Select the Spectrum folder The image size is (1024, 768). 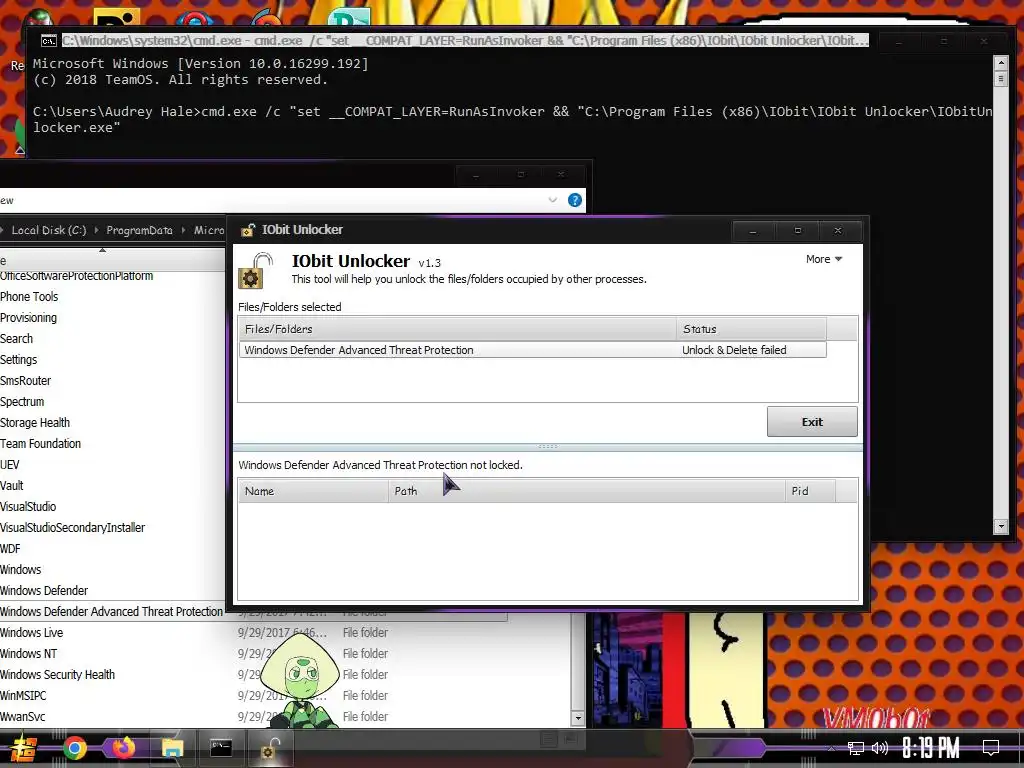[x=22, y=402]
